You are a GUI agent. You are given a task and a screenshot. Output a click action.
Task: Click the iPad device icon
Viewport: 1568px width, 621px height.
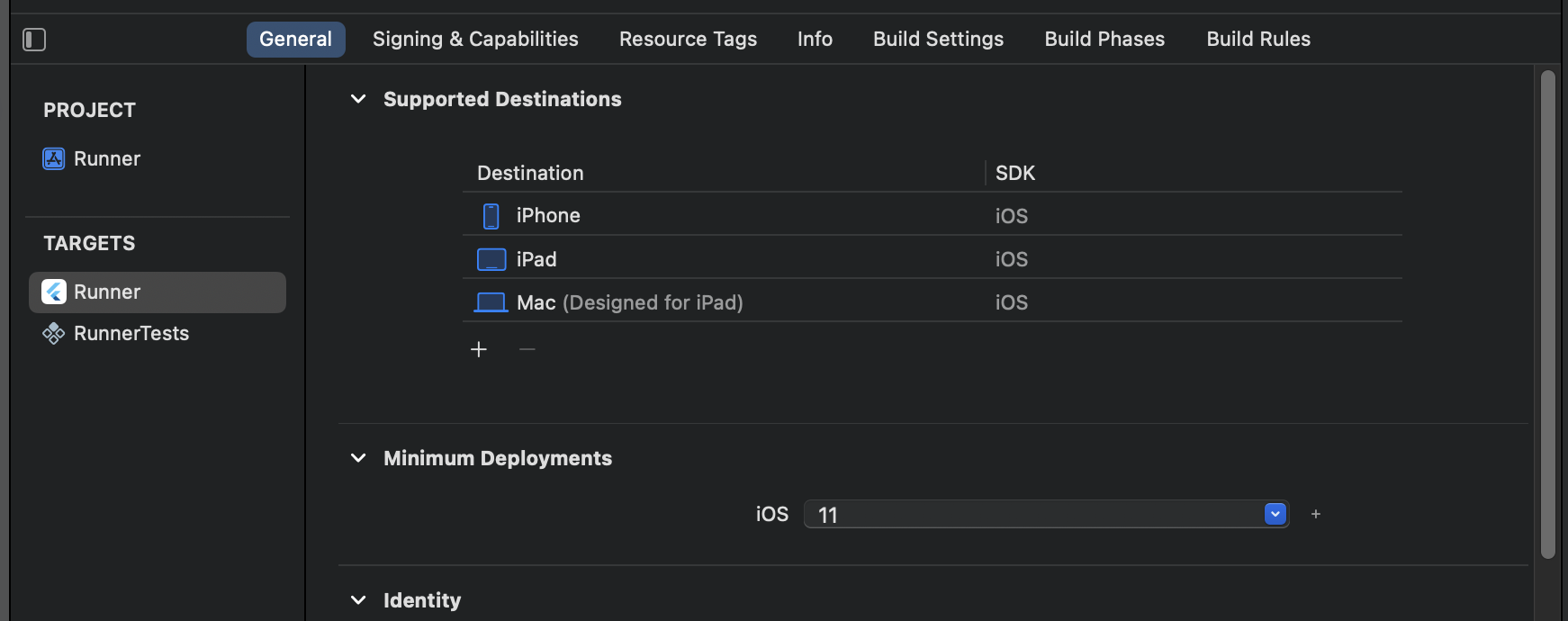pos(491,260)
